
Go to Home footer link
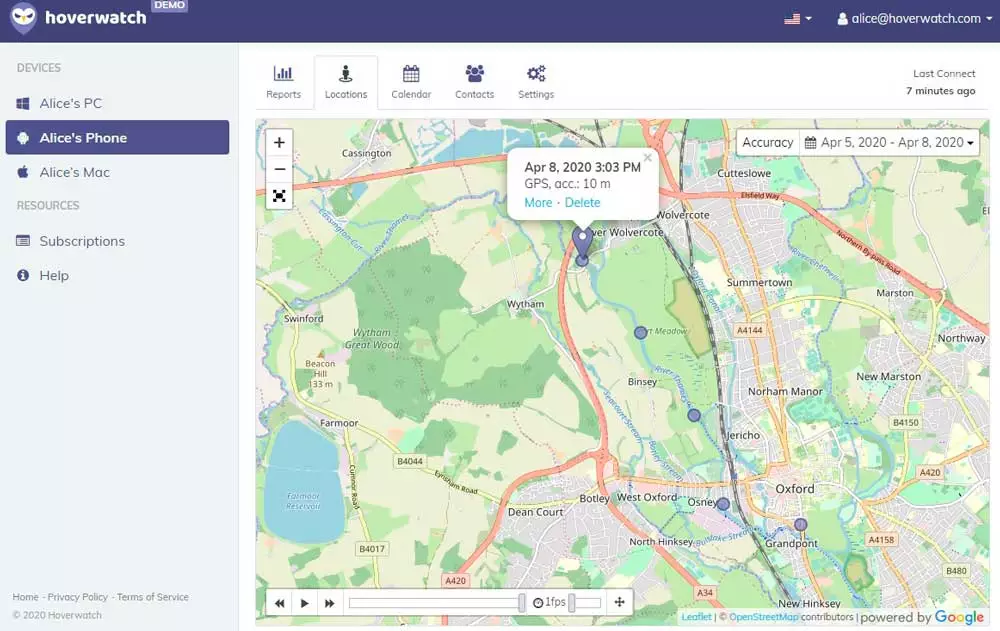click(x=26, y=597)
